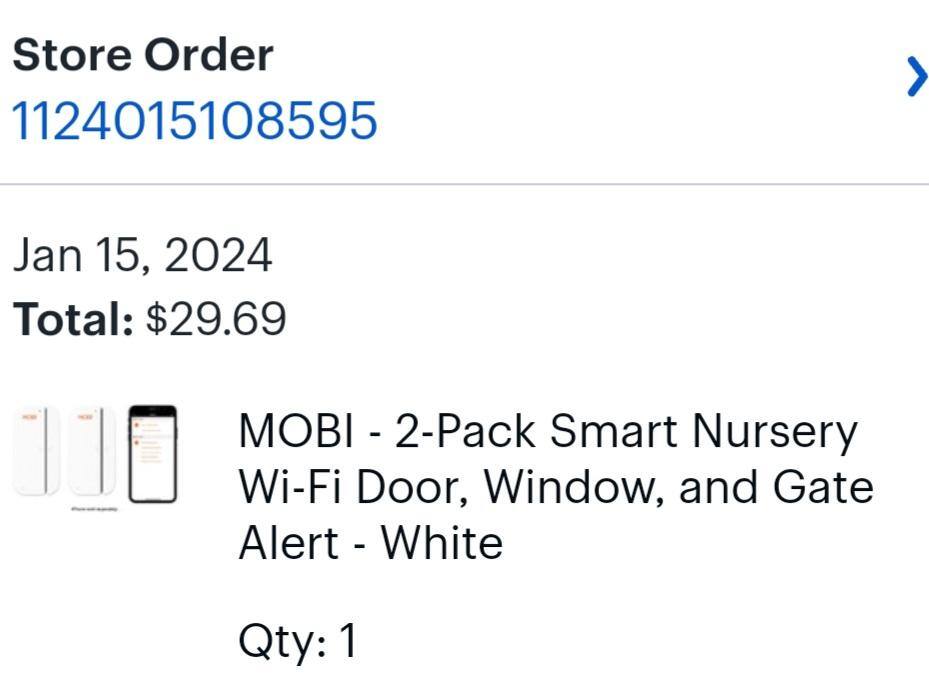Click the "Wi-Fi Door, Window, and Gate" line
Screen dimensions: 929x700
[x=555, y=488]
